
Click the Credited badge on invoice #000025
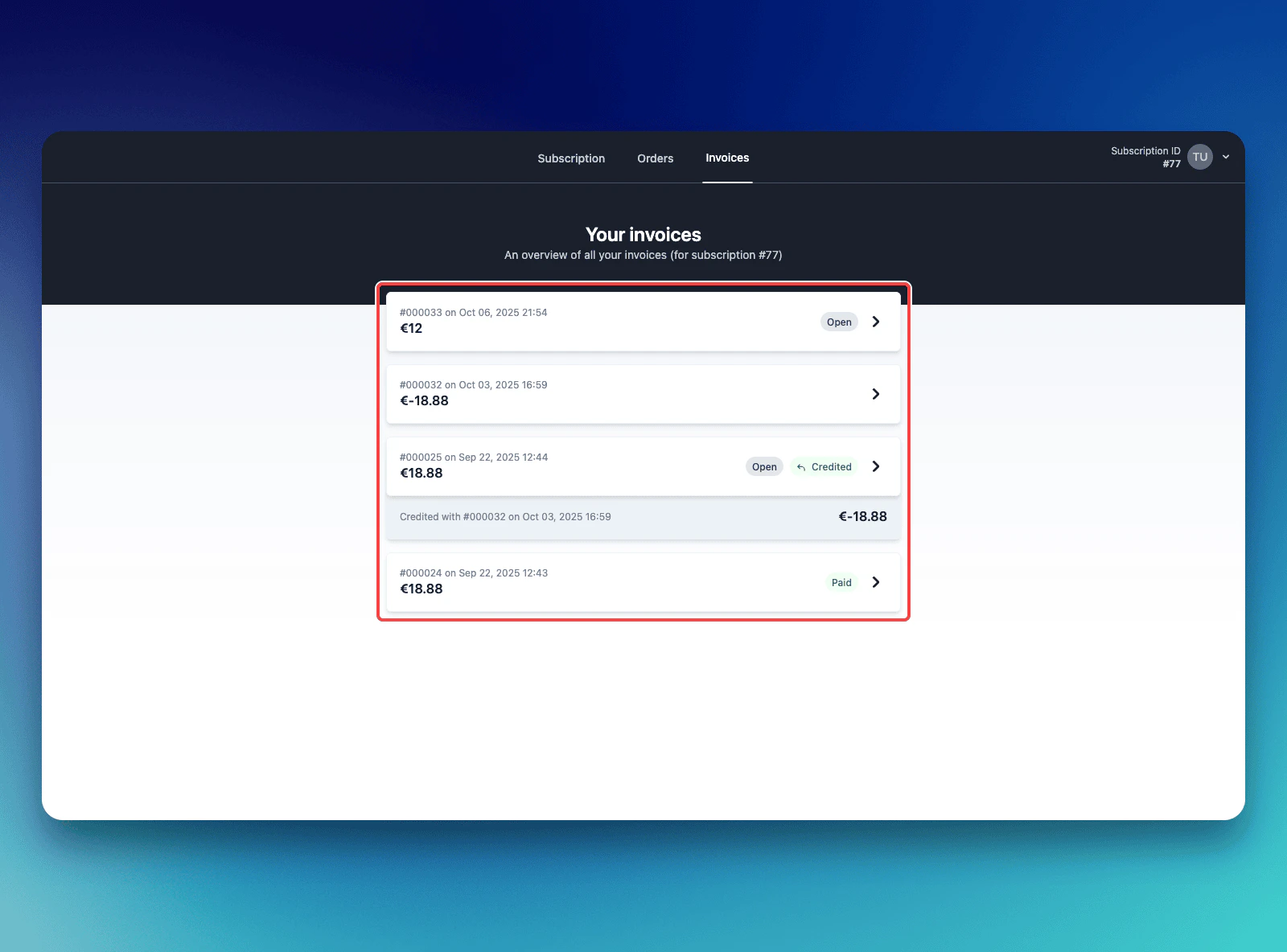824,466
